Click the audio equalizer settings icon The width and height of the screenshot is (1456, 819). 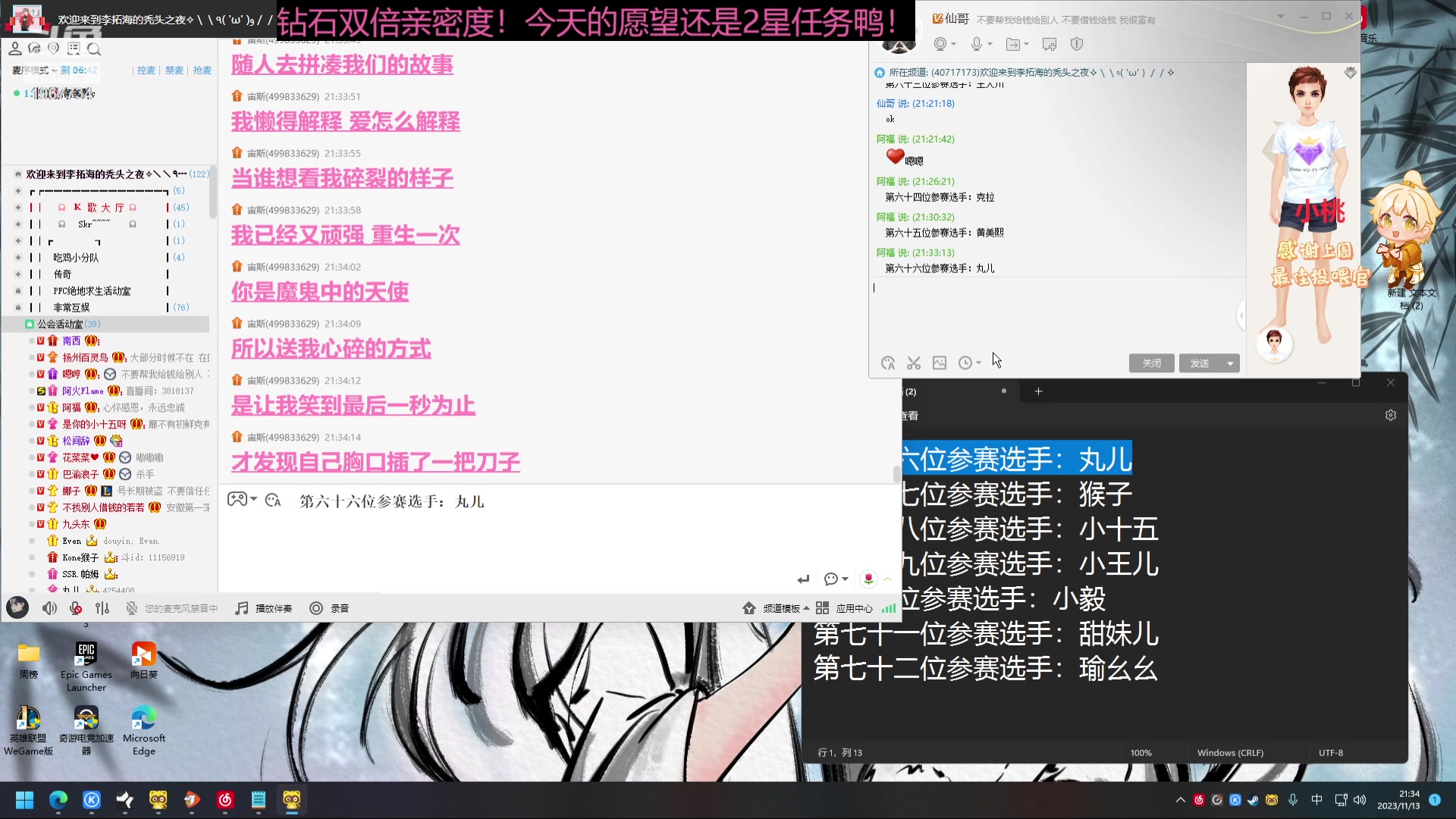[102, 608]
